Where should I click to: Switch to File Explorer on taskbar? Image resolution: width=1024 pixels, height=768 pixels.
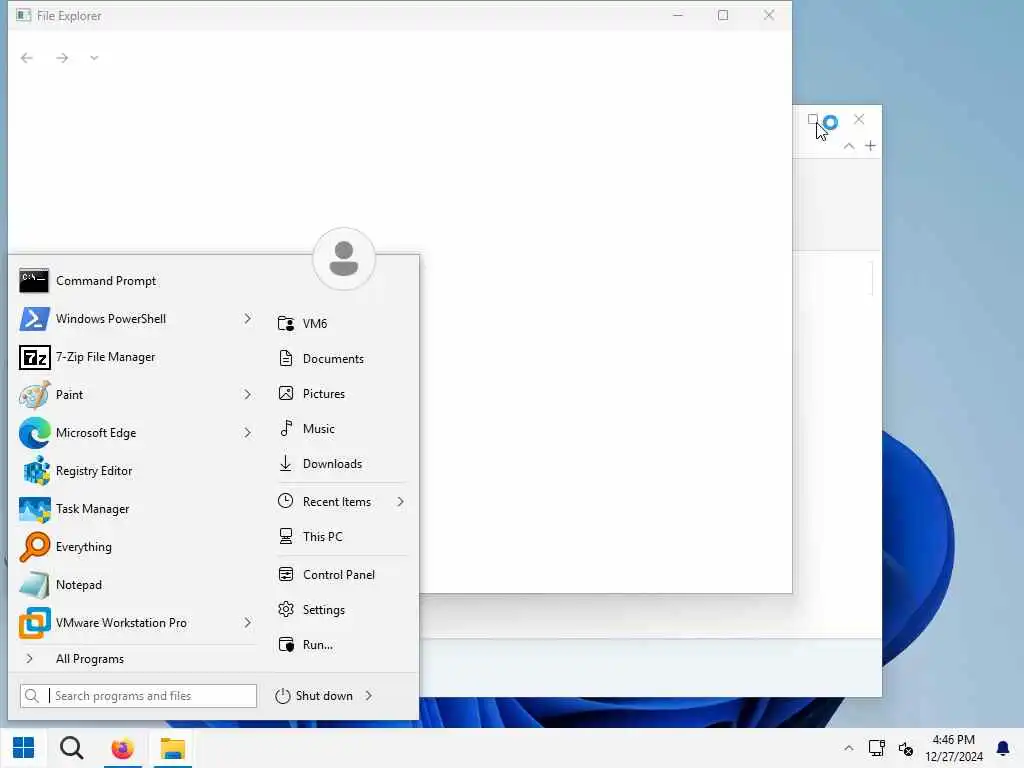click(x=172, y=748)
